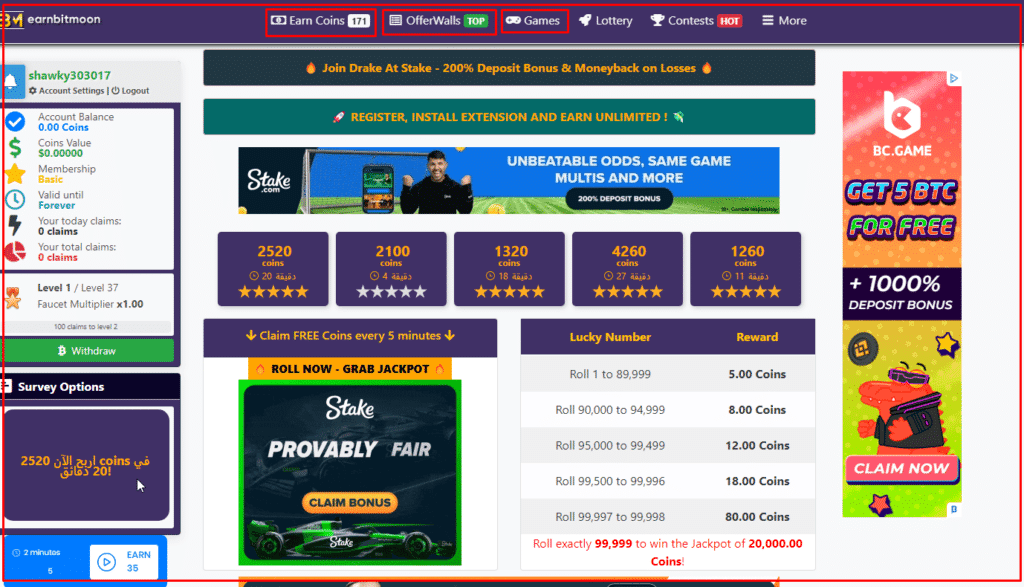Click the AdChoices icon on BC.GAME ad
Image resolution: width=1024 pixels, height=587 pixels.
(953, 78)
